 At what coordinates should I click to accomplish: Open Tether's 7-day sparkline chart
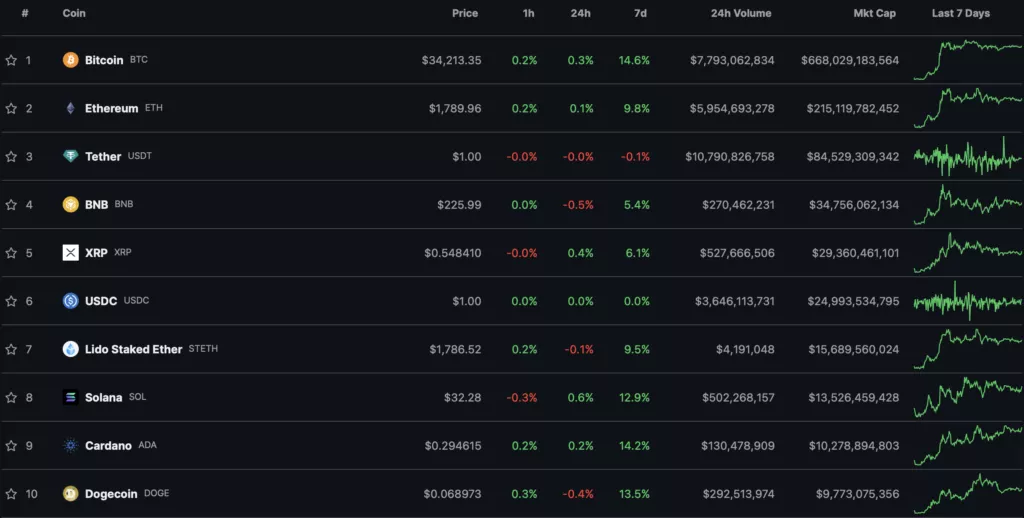[x=968, y=157]
